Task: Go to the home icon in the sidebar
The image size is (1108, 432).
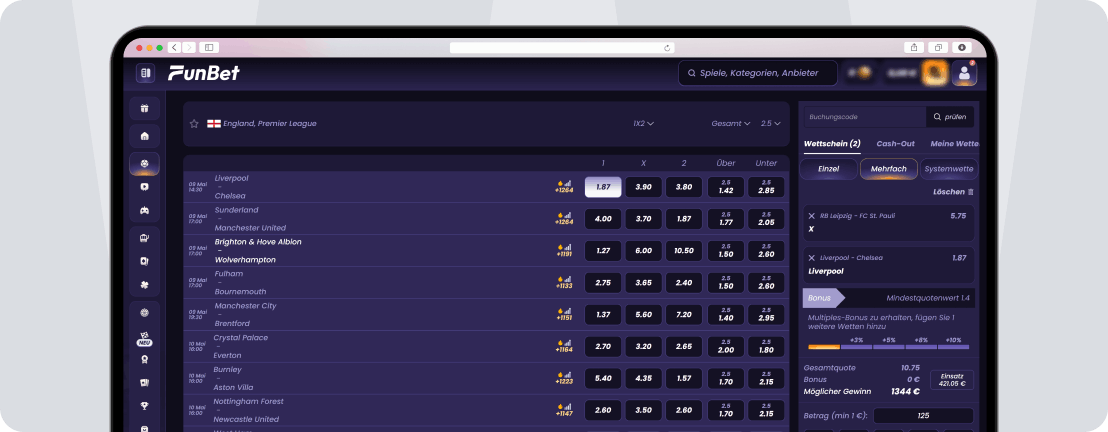Action: tap(145, 136)
